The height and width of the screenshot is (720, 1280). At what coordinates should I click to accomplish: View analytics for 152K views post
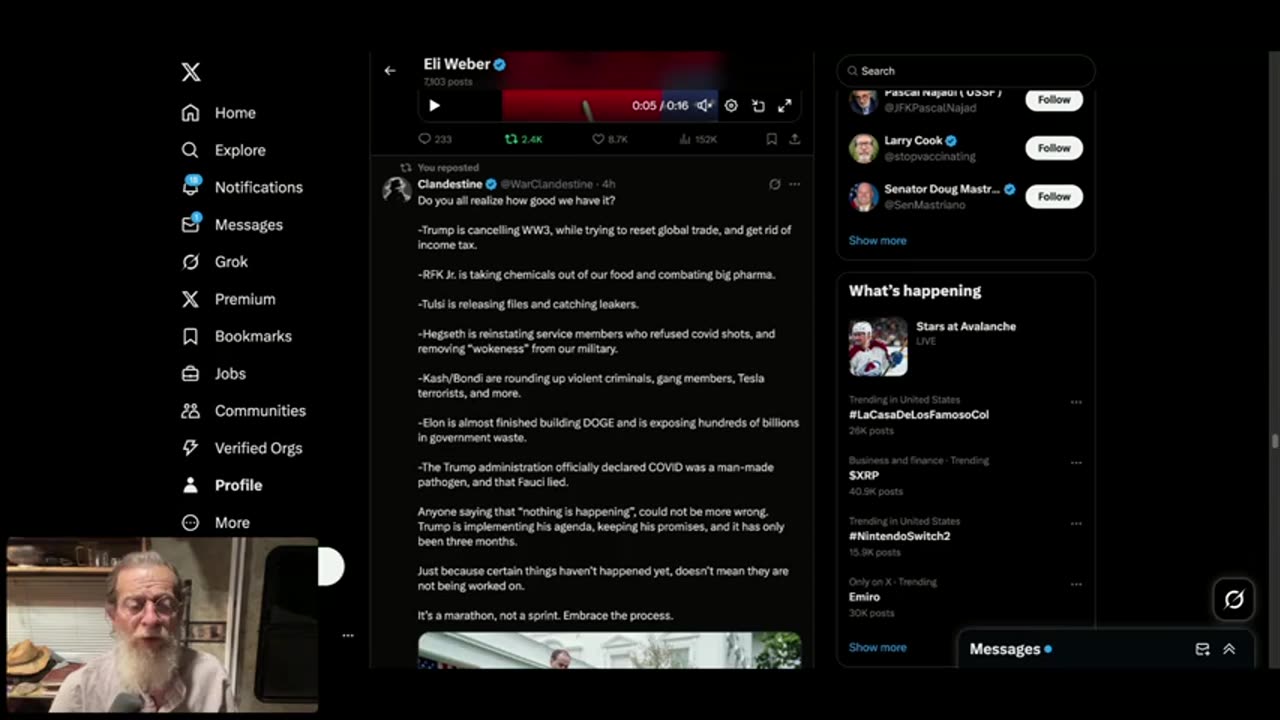698,139
